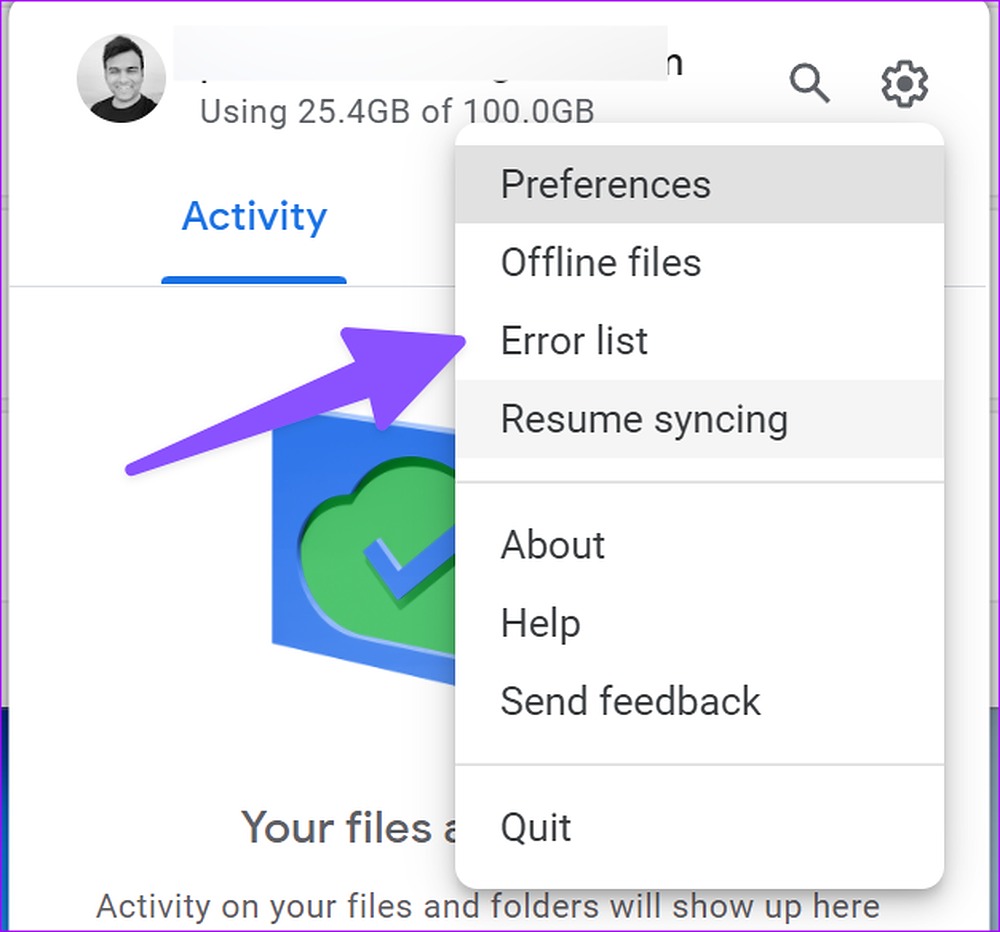Click the blurred account email name
The image size is (1000, 932).
click(x=421, y=54)
